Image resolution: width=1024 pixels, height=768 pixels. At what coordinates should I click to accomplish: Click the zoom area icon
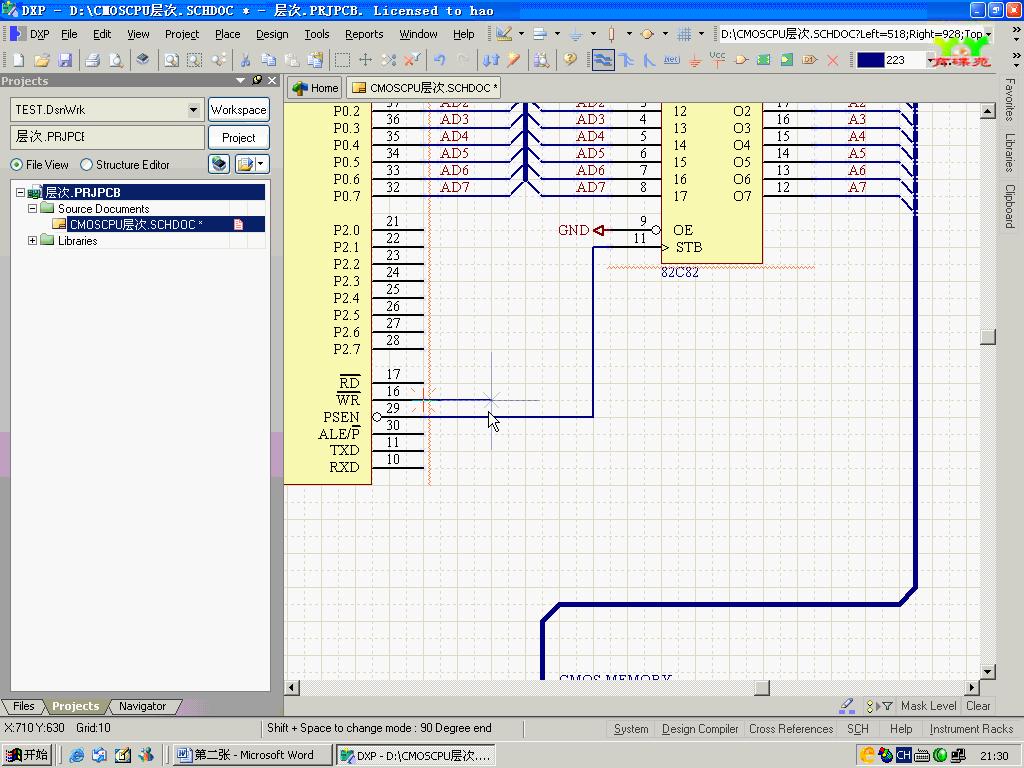195,60
